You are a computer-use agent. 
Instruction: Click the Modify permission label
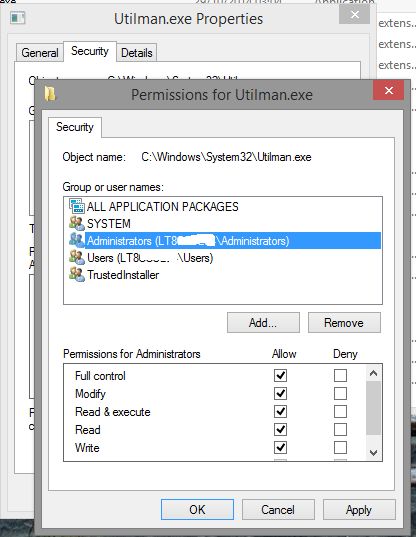click(90, 394)
